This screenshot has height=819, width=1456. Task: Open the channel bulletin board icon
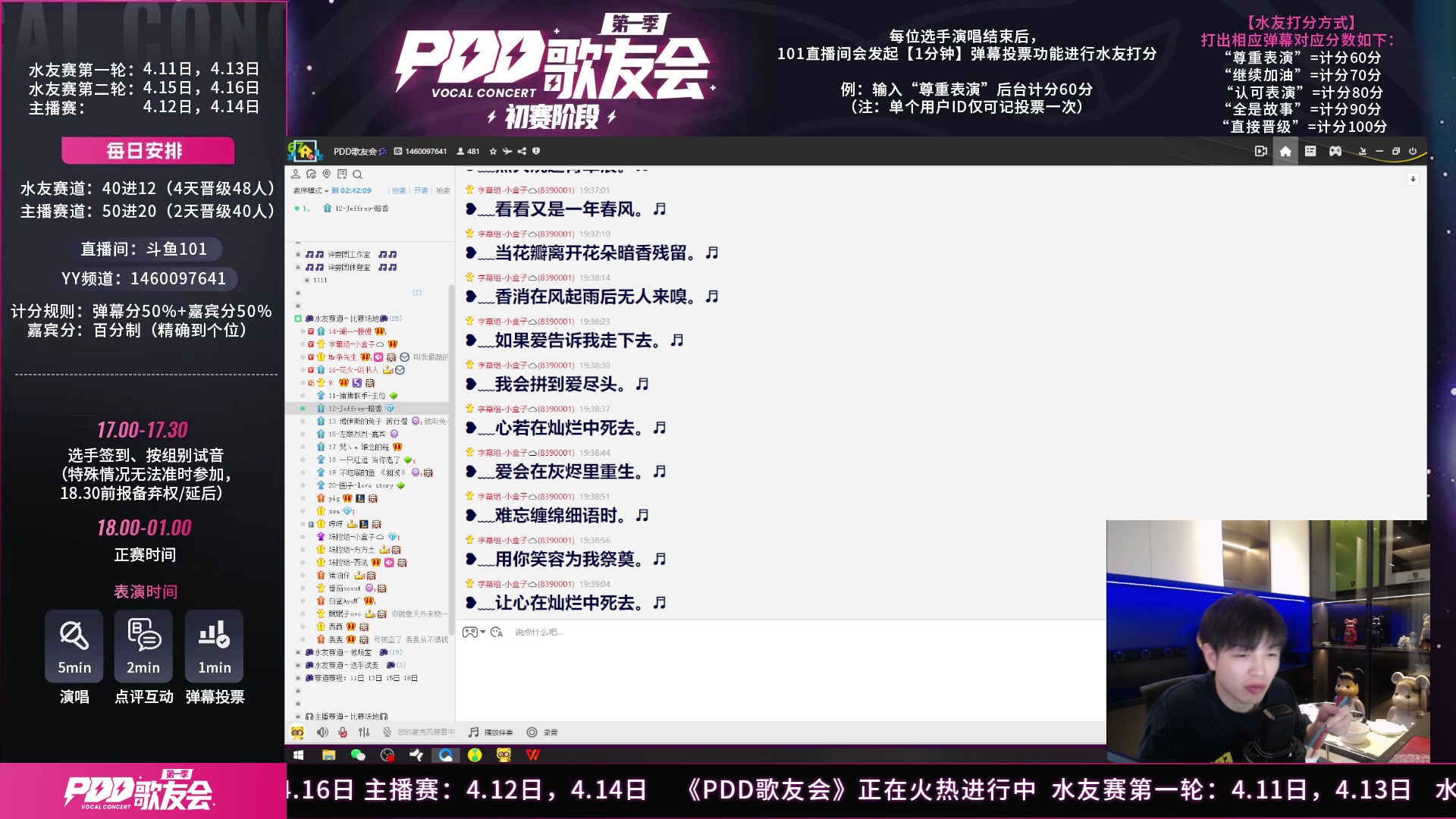[x=342, y=174]
